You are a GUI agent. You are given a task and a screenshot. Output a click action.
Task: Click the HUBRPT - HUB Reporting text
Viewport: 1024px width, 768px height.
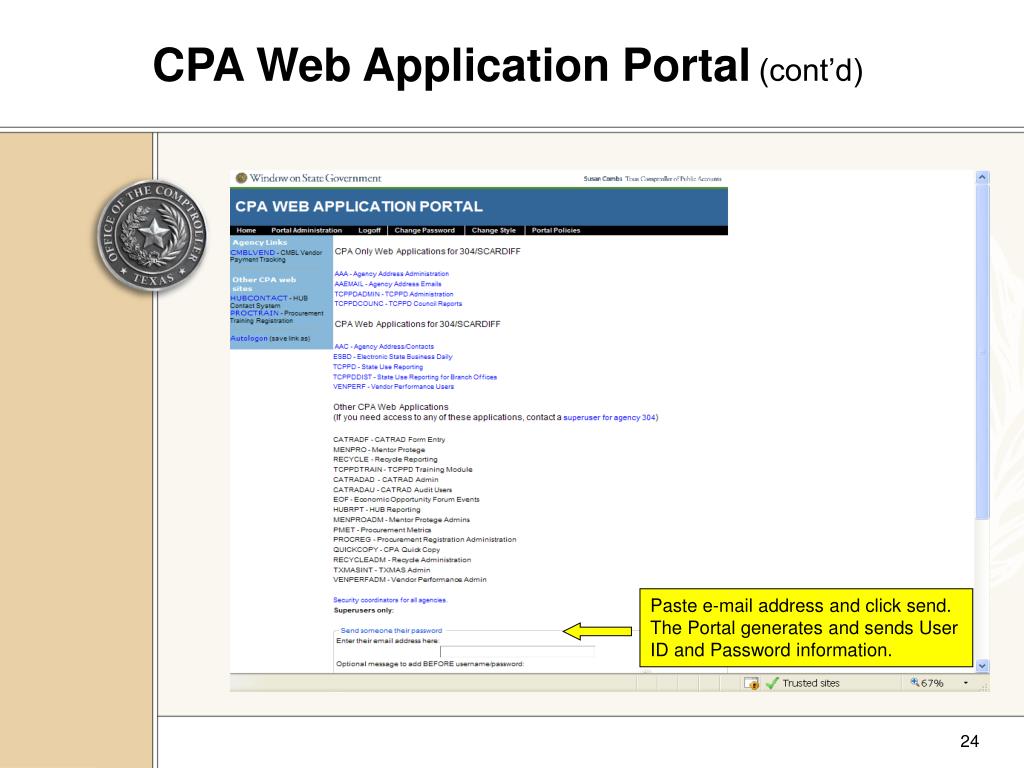coord(377,510)
